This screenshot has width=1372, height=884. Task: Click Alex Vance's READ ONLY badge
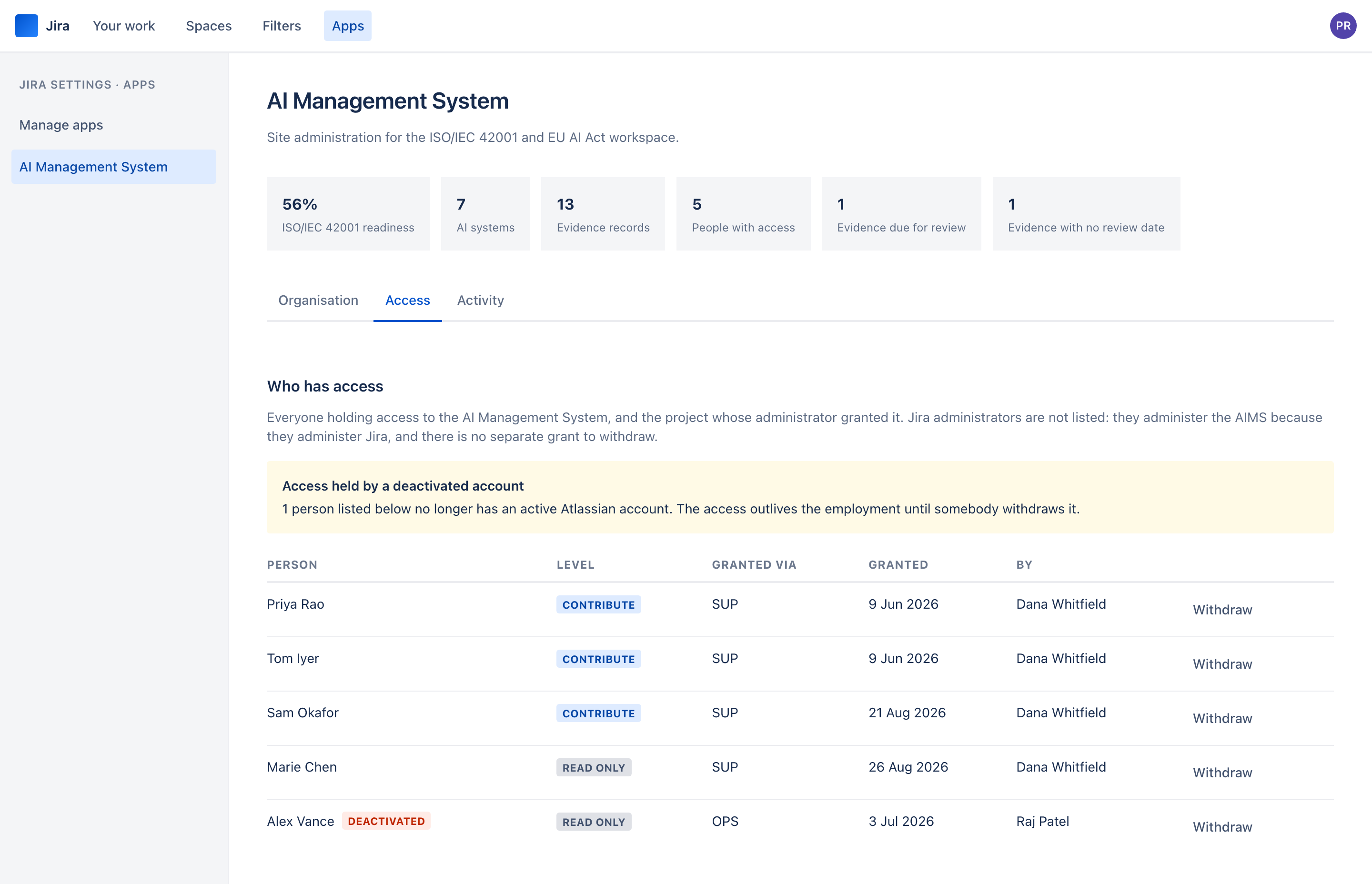pyautogui.click(x=594, y=822)
